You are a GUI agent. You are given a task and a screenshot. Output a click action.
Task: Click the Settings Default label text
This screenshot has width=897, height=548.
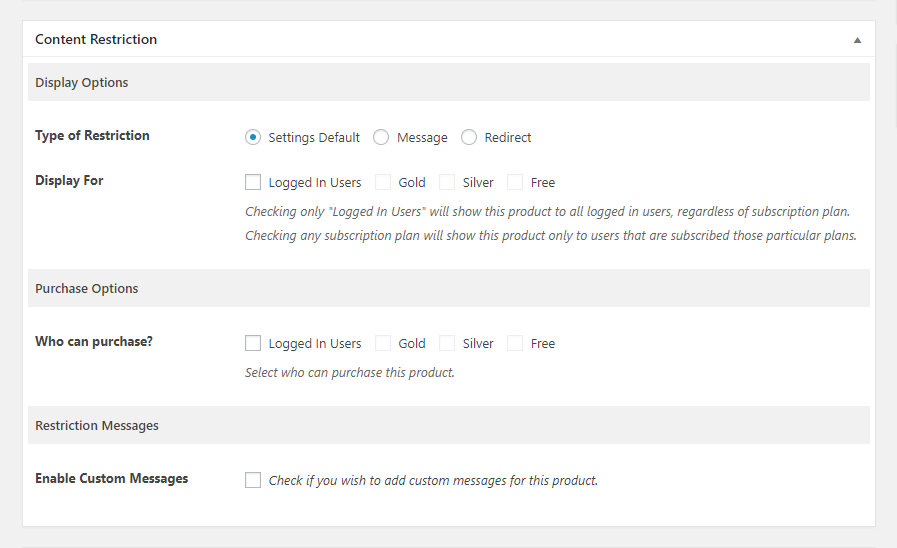point(314,138)
